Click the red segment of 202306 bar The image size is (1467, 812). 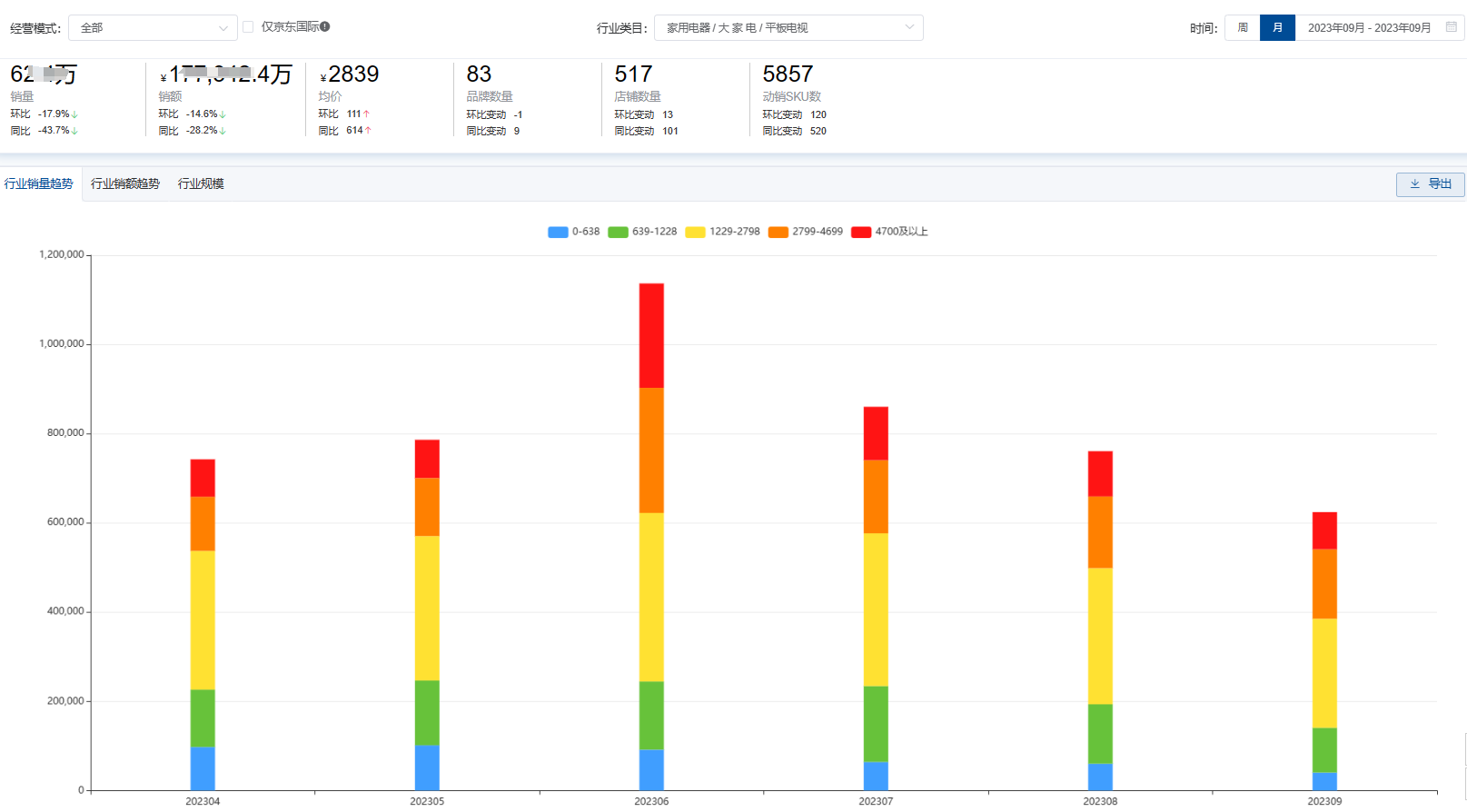coord(651,335)
